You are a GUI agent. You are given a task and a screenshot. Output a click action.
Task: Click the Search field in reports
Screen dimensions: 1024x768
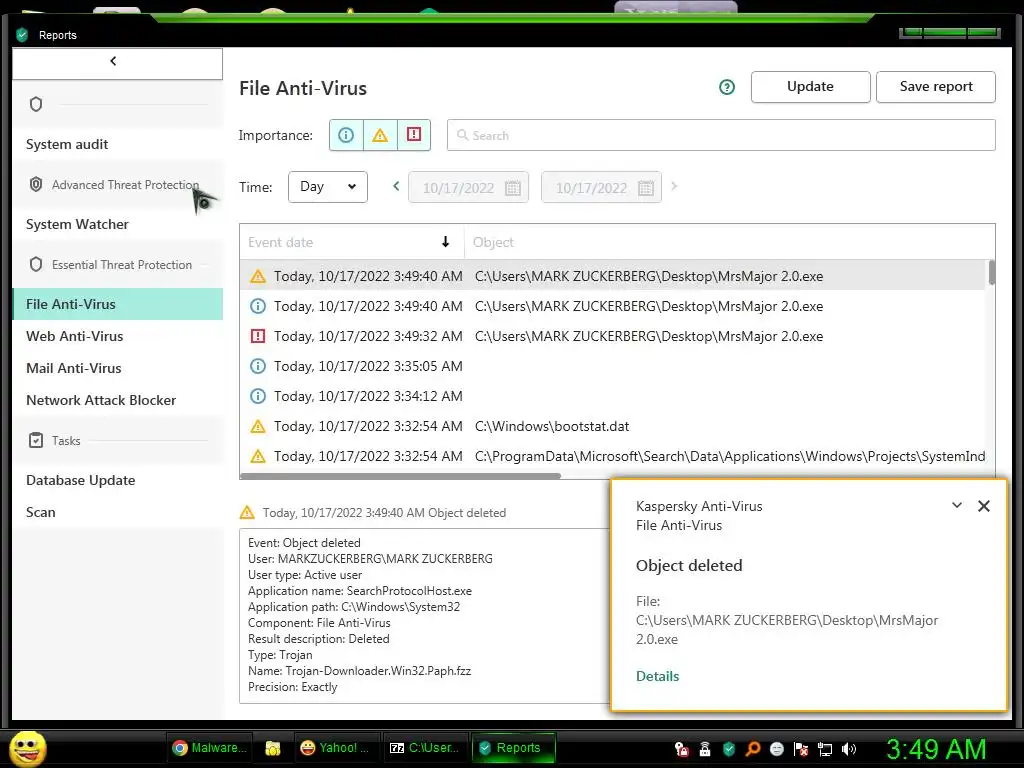point(721,135)
